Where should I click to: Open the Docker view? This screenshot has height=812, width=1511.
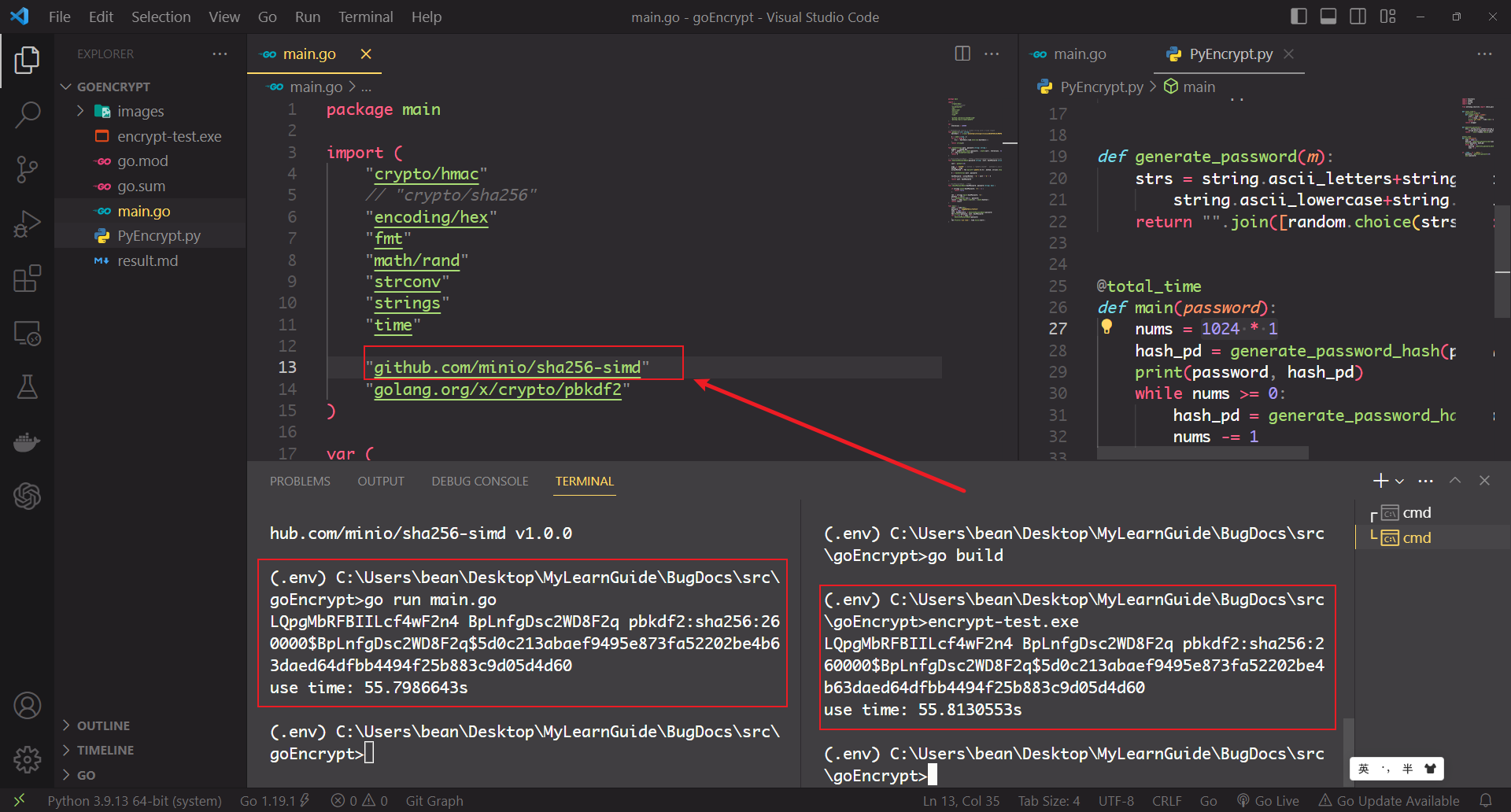(x=27, y=442)
